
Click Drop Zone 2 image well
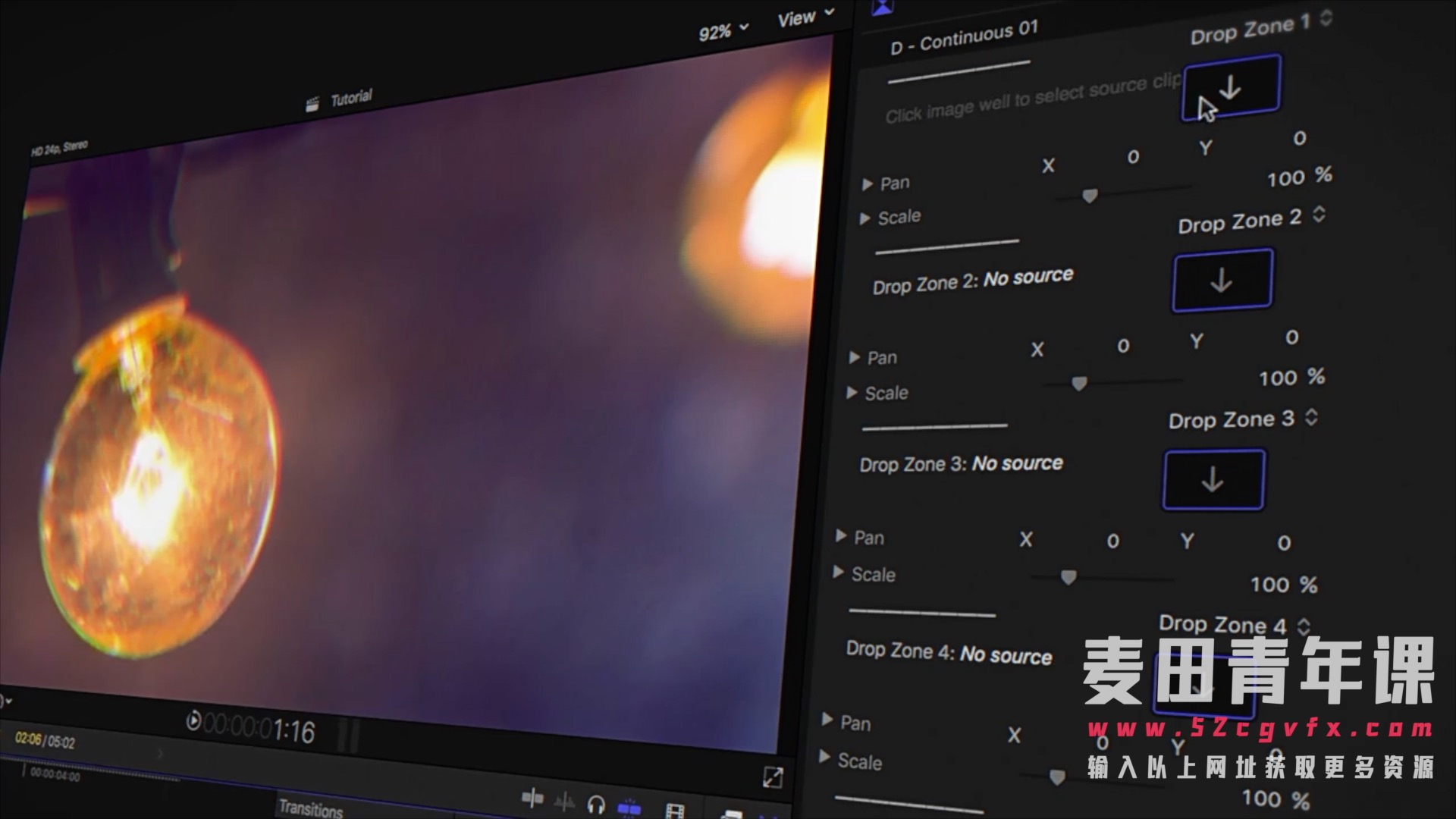1222,281
